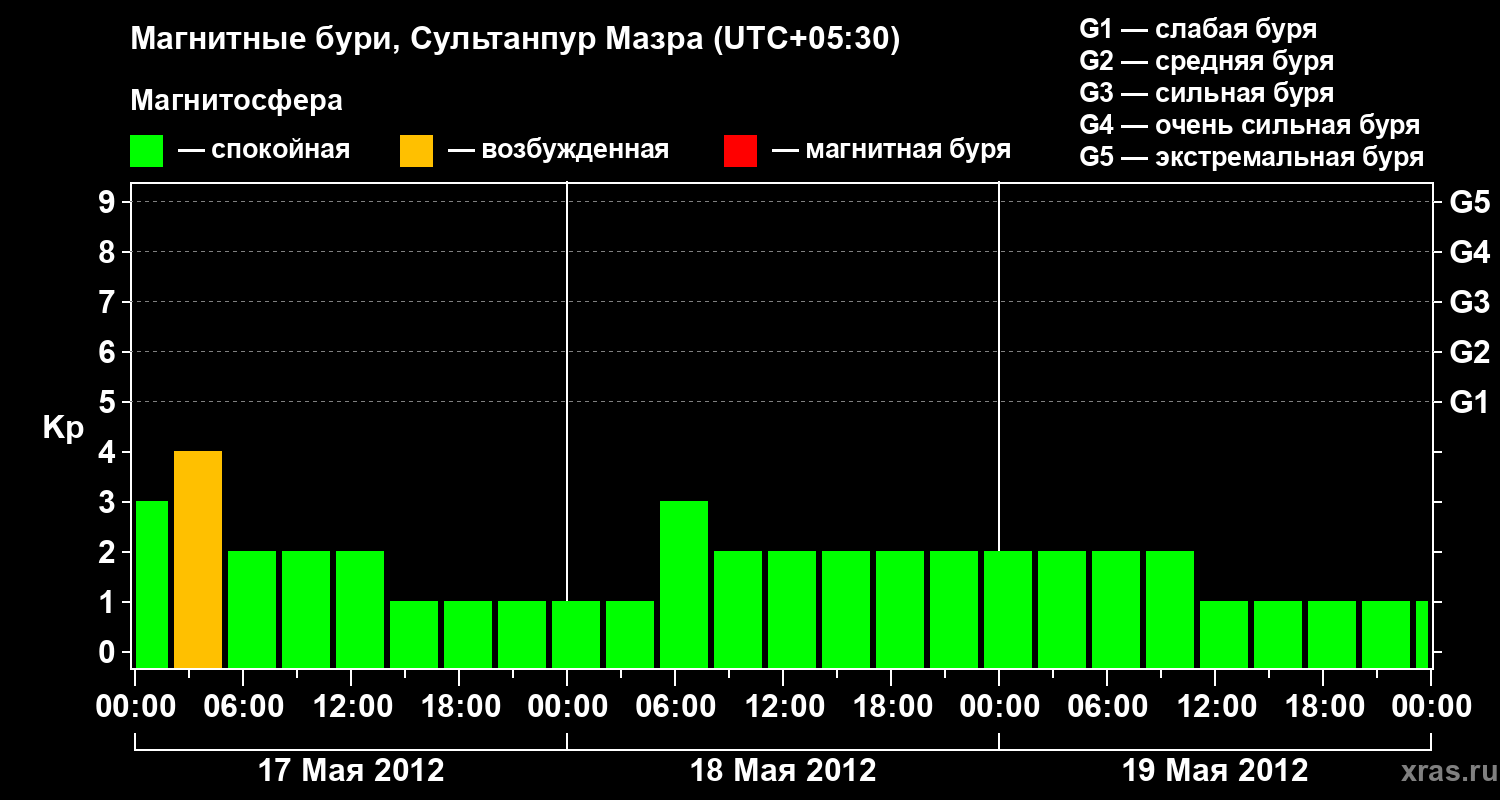Click the orange 'возбужденная' legend swatch
Viewport: 1500px width, 800px height.
click(x=416, y=151)
